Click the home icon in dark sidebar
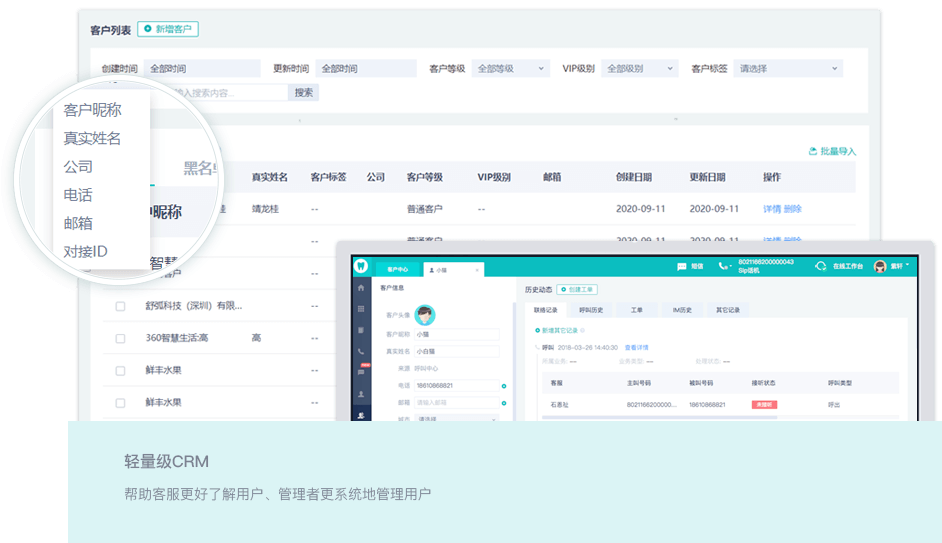This screenshot has height=543, width=942. 361,288
